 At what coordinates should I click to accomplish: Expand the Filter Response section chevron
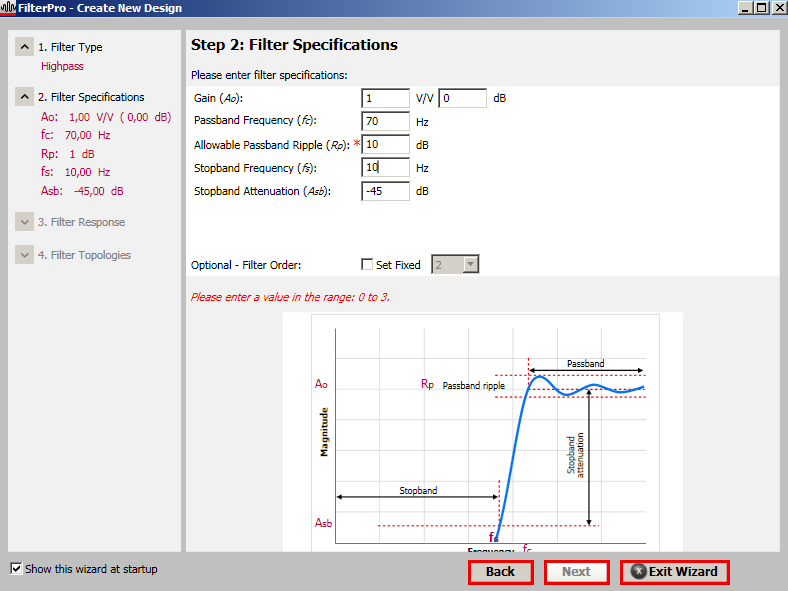pyautogui.click(x=24, y=222)
